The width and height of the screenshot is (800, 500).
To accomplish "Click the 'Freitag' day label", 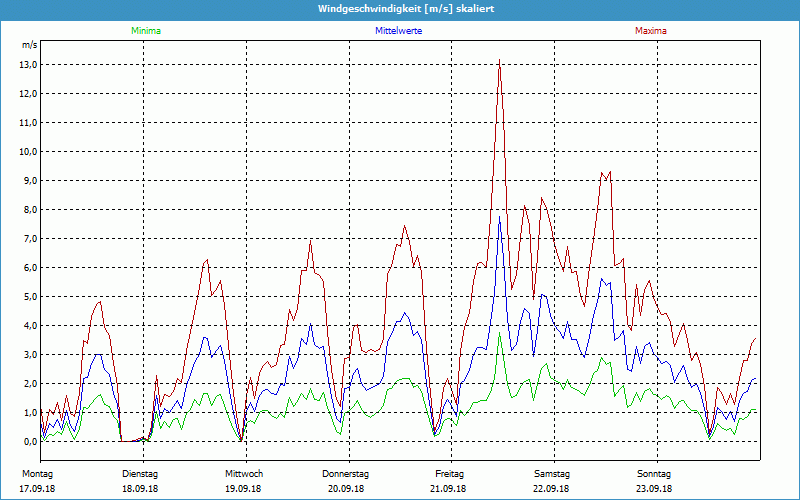I will click(x=449, y=474).
